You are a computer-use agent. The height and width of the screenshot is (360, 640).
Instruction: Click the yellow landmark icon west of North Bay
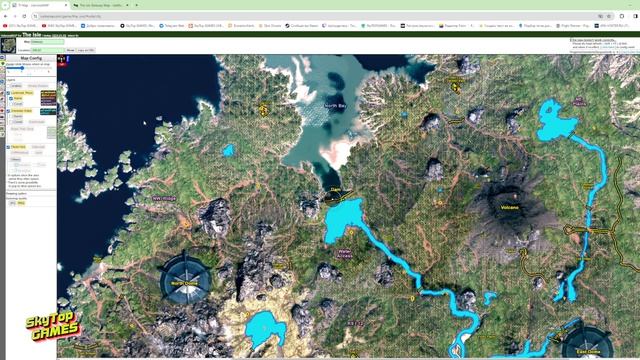pyautogui.click(x=264, y=109)
